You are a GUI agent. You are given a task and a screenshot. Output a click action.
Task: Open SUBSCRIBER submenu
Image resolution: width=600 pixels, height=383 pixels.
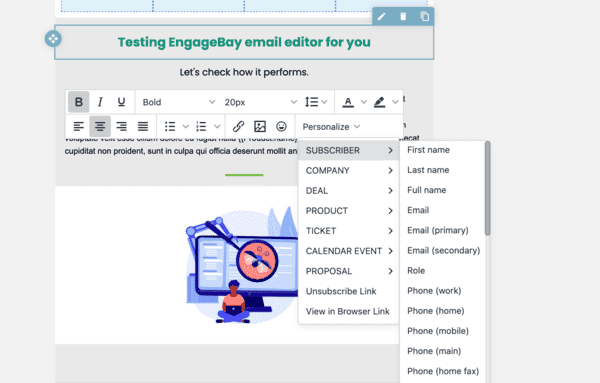coord(349,150)
